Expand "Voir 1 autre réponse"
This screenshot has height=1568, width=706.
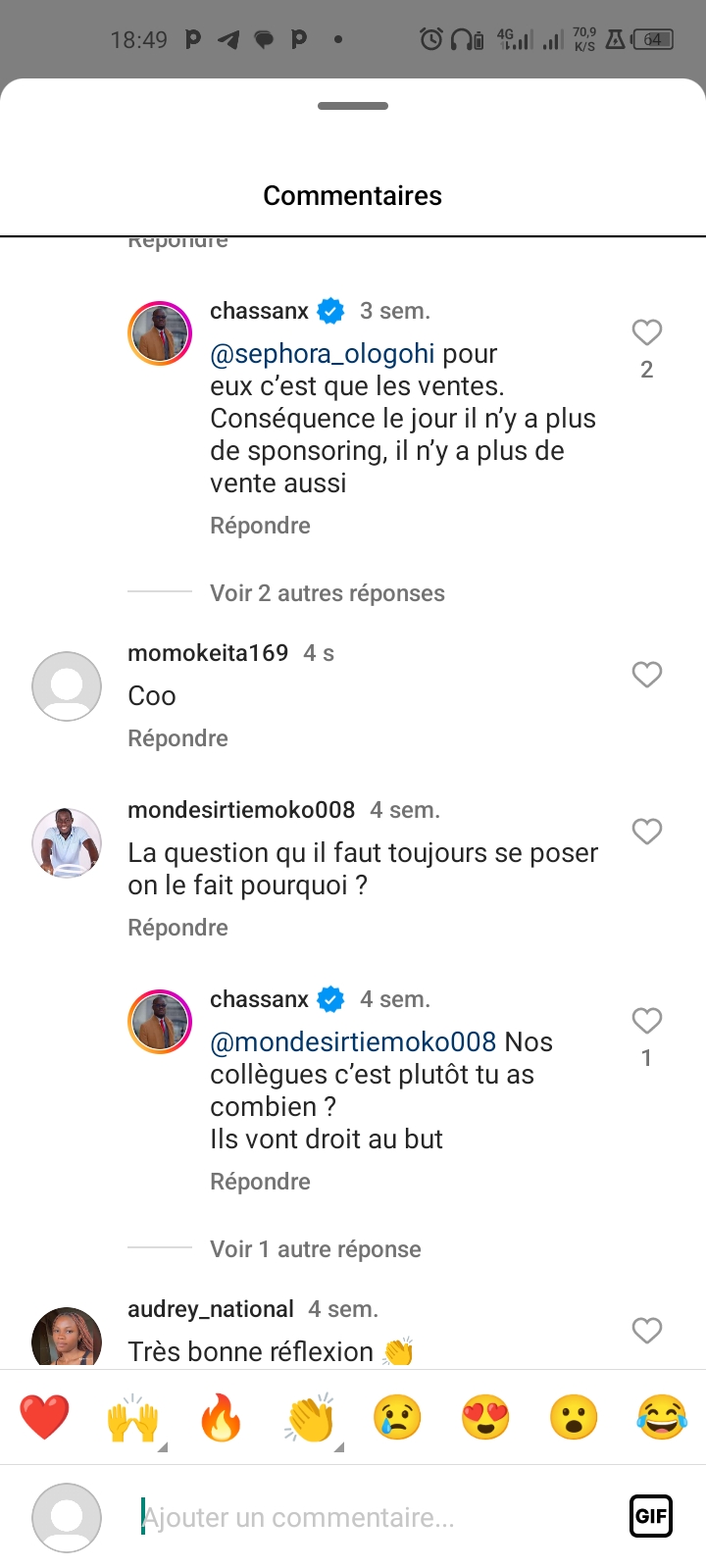click(315, 1249)
